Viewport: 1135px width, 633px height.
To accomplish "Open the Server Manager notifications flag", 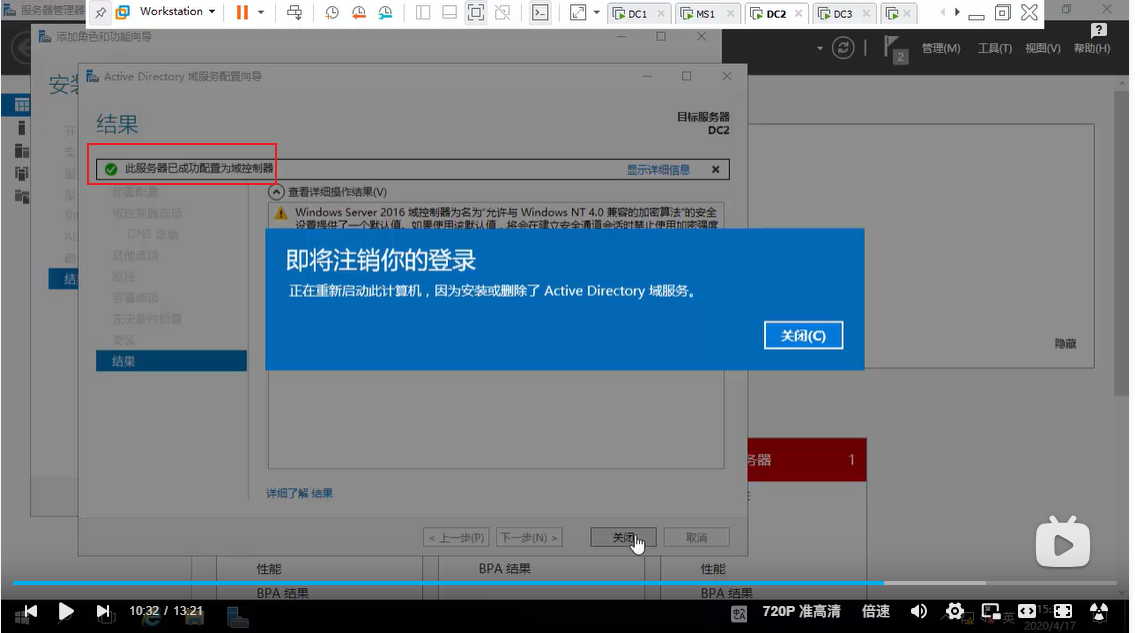I will [894, 49].
